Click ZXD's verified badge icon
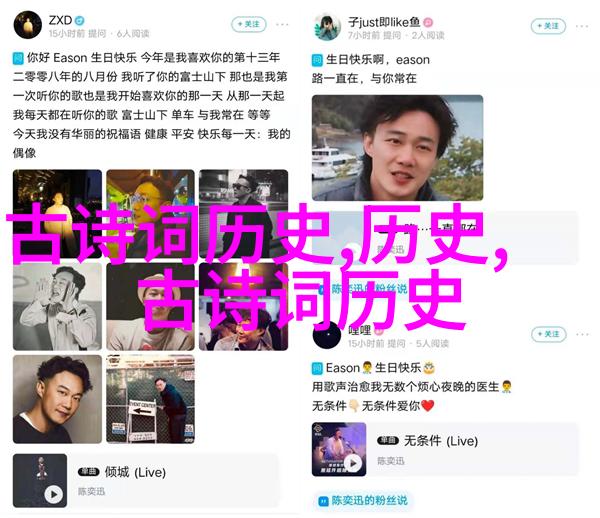 point(80,20)
